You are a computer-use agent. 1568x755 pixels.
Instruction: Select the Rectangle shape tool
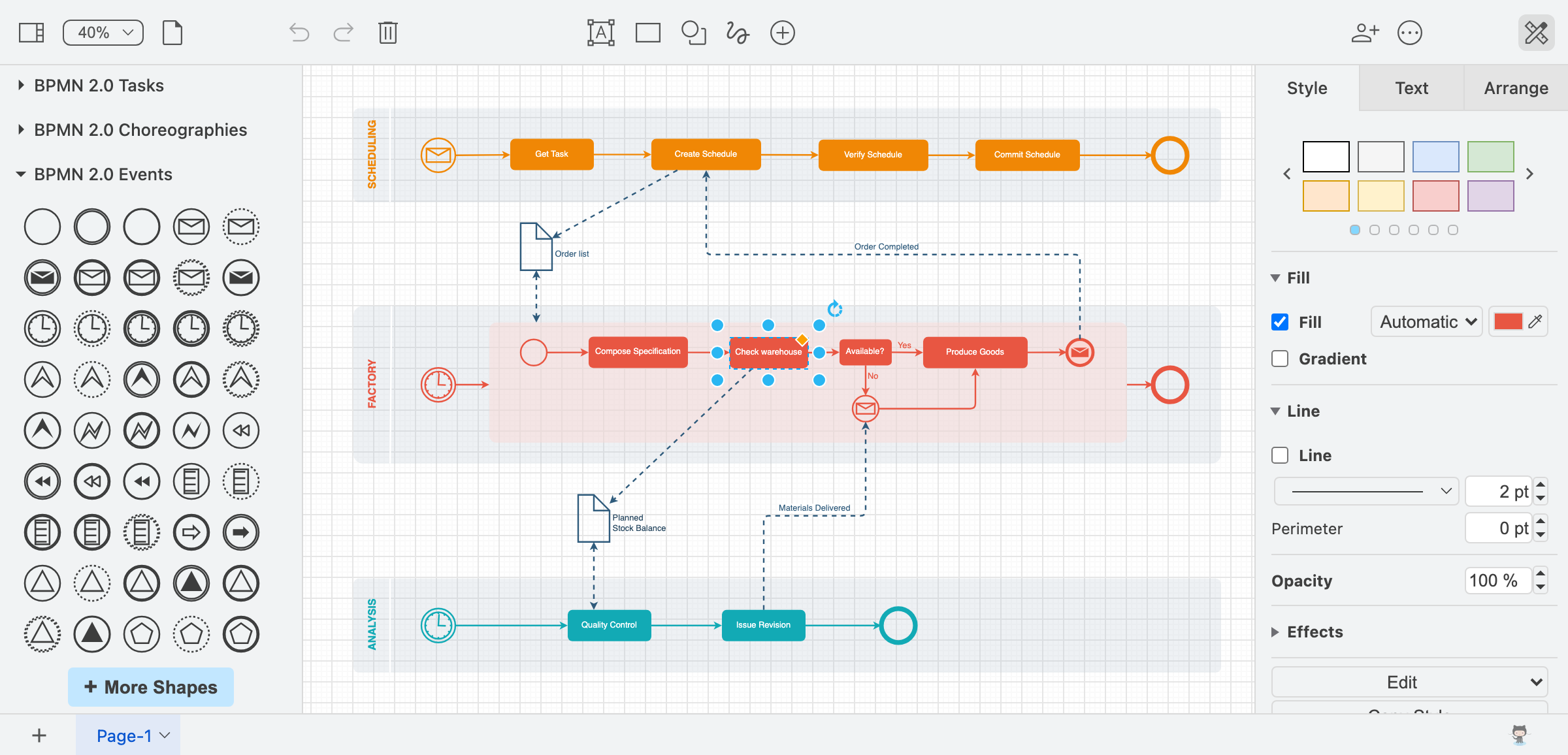point(647,33)
